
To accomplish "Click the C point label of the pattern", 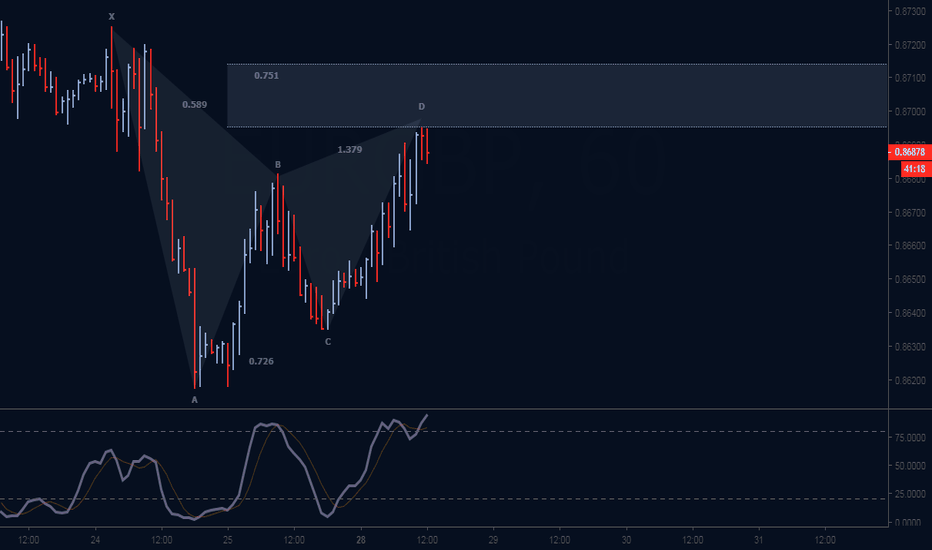I will point(328,342).
